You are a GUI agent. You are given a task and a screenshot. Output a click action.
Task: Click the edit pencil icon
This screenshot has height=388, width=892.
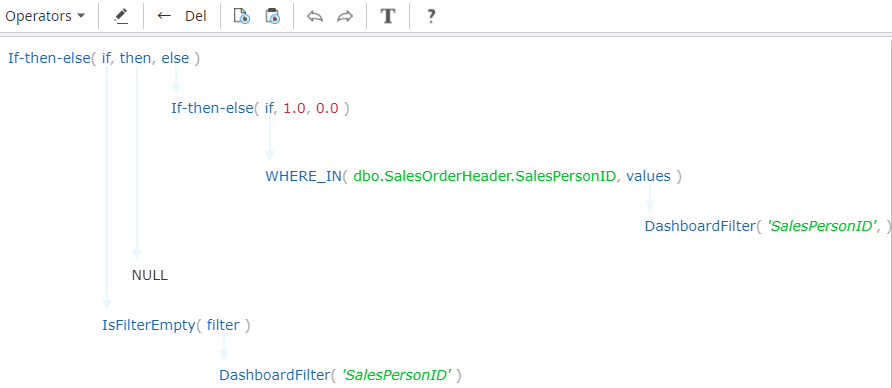(121, 16)
